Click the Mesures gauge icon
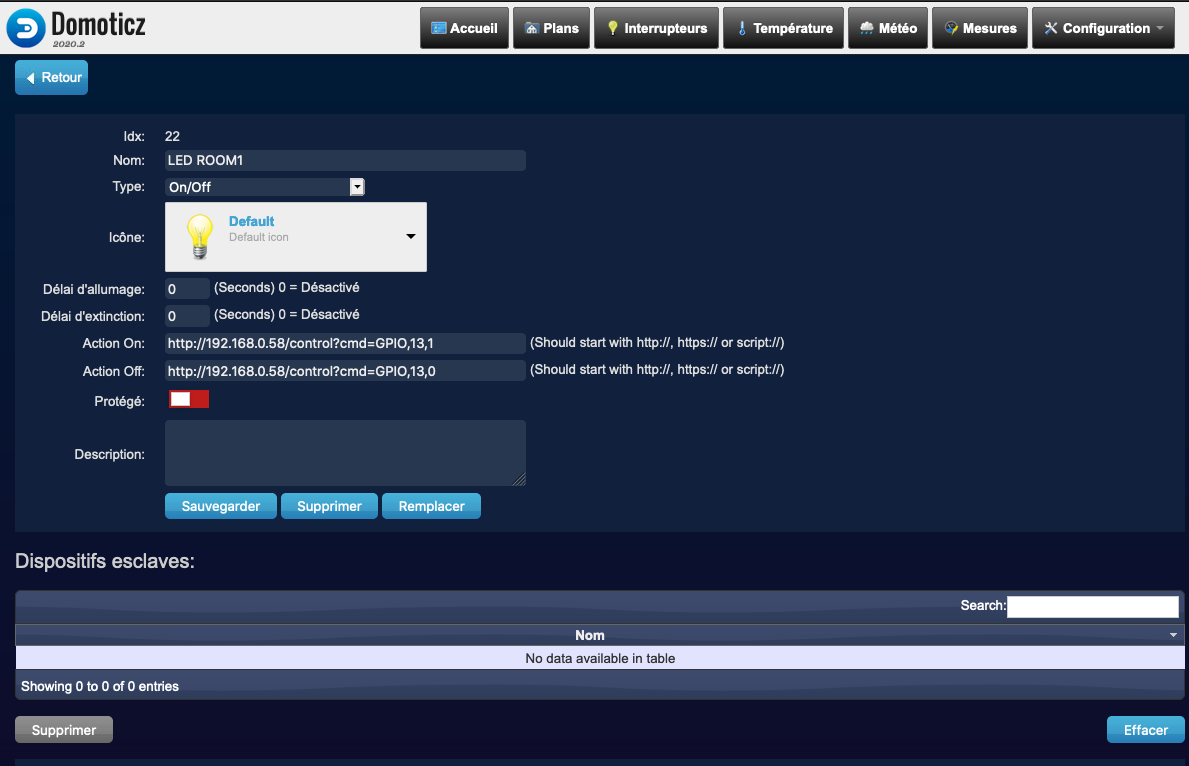 coord(951,28)
